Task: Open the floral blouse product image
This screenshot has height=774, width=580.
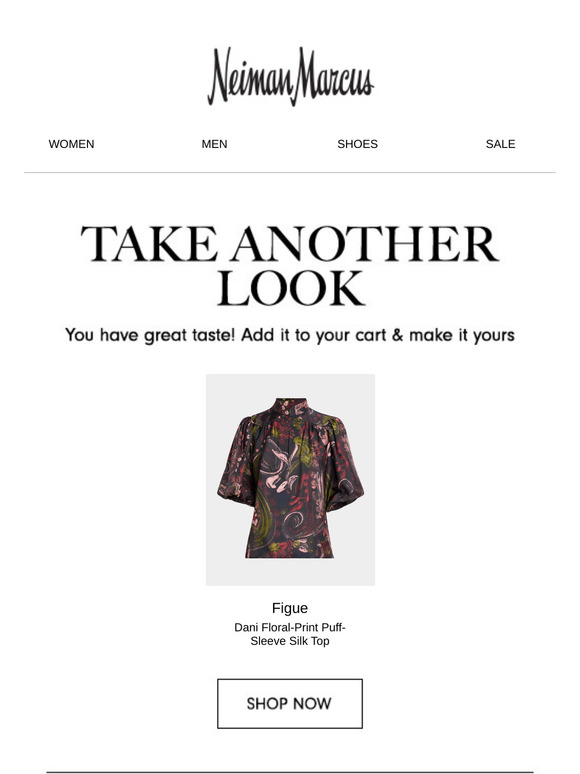Action: click(290, 480)
